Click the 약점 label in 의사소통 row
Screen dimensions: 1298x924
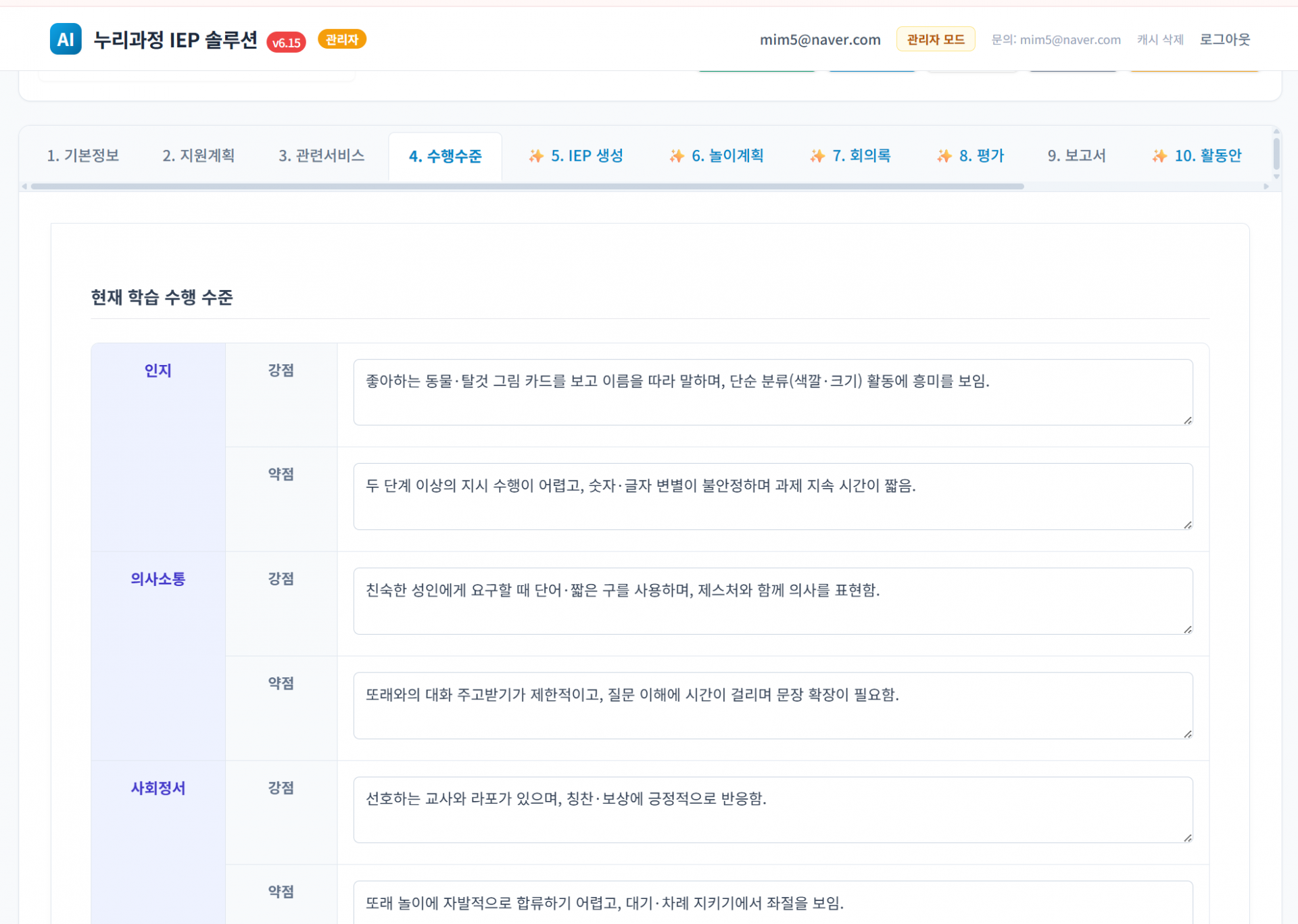(281, 683)
